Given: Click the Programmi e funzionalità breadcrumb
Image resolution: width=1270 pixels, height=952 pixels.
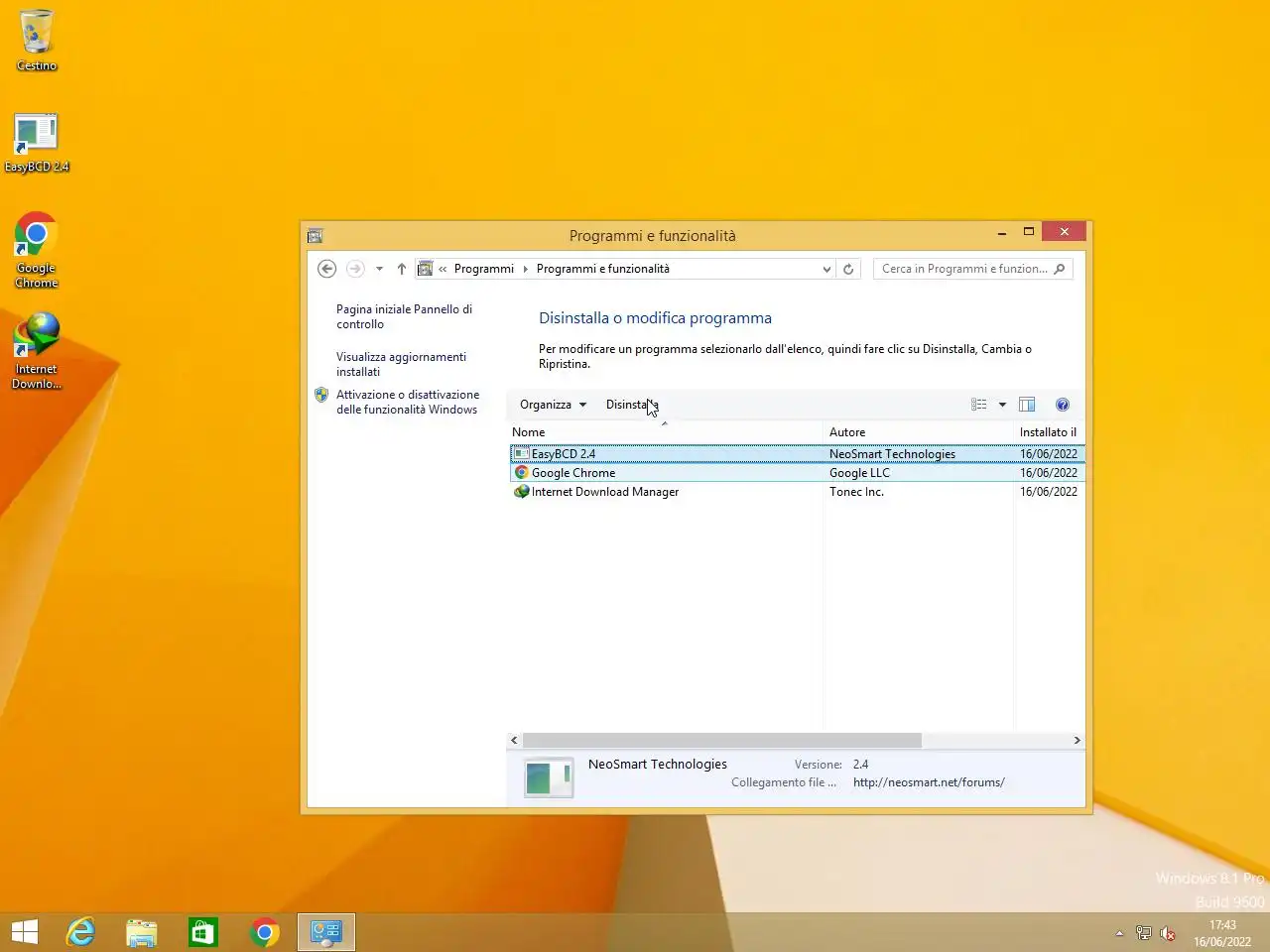Looking at the screenshot, I should pyautogui.click(x=603, y=269).
